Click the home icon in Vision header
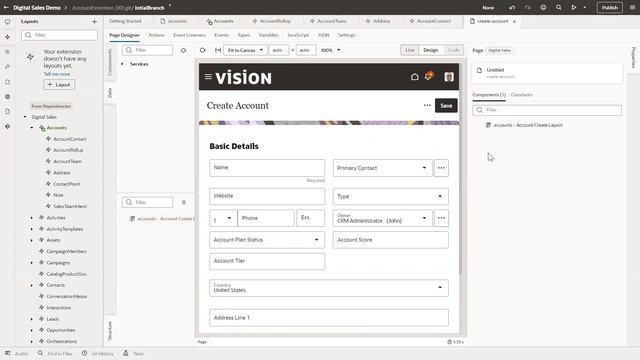The width and height of the screenshot is (640, 360). (x=414, y=77)
